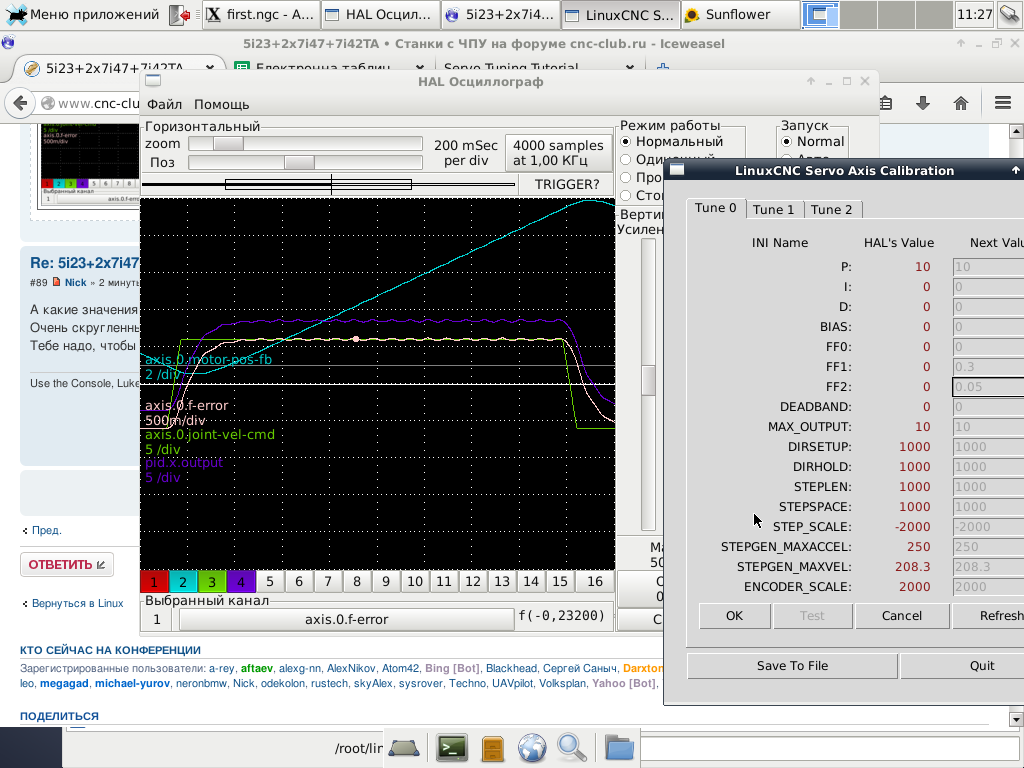Open the browser hamburger menu

pyautogui.click(x=1003, y=103)
